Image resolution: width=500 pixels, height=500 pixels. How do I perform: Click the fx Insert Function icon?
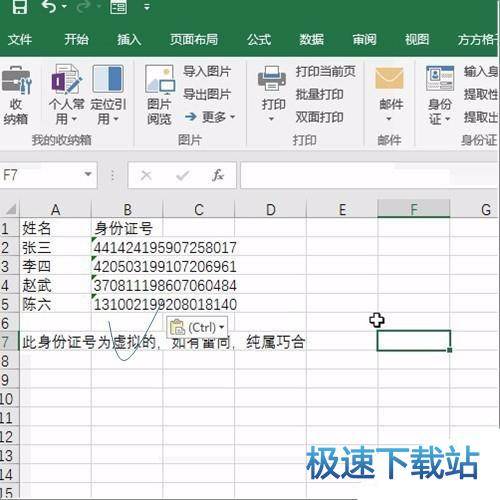click(x=218, y=175)
